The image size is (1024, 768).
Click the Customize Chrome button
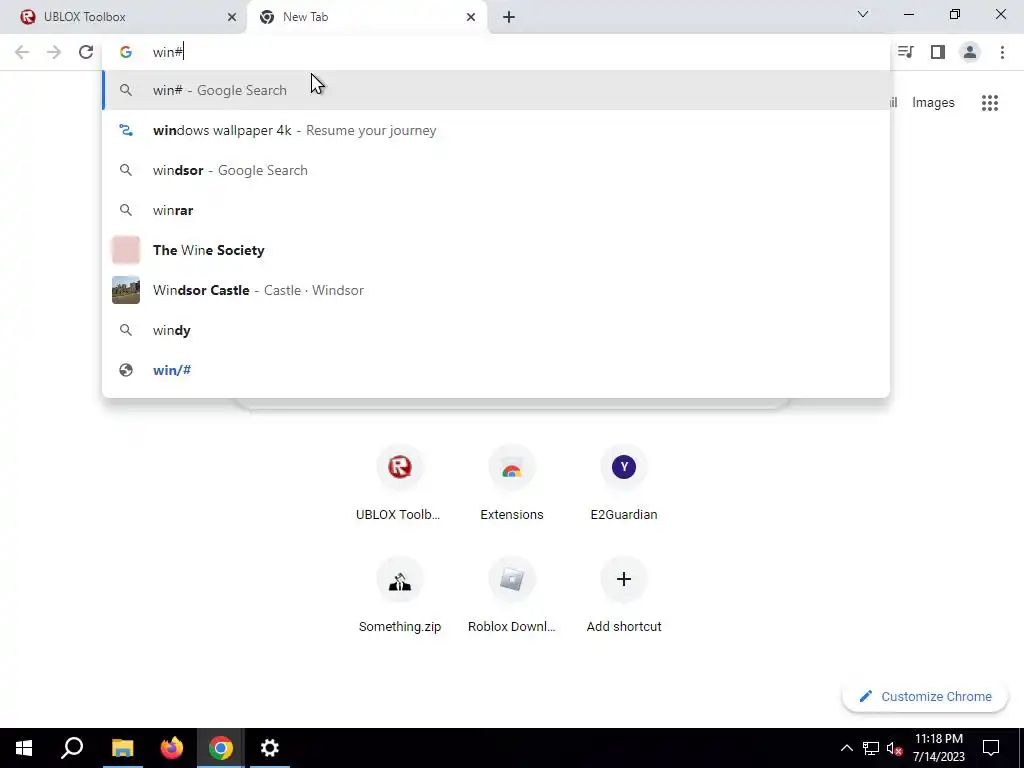coord(925,697)
